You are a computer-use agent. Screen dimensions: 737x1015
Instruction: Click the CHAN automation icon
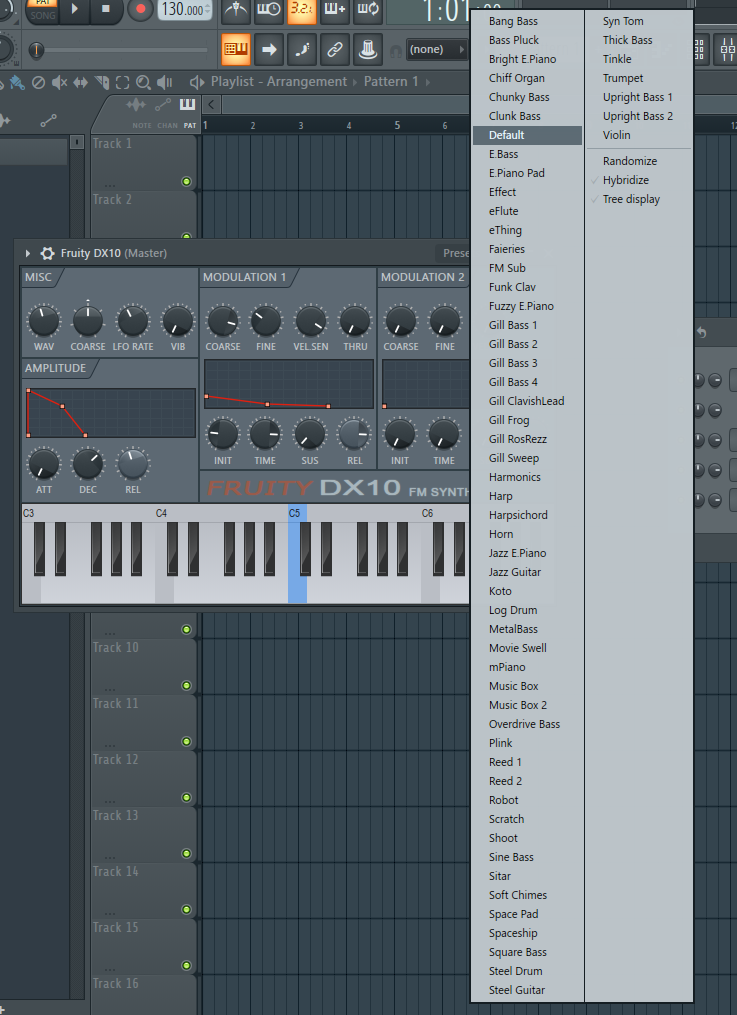click(x=163, y=105)
